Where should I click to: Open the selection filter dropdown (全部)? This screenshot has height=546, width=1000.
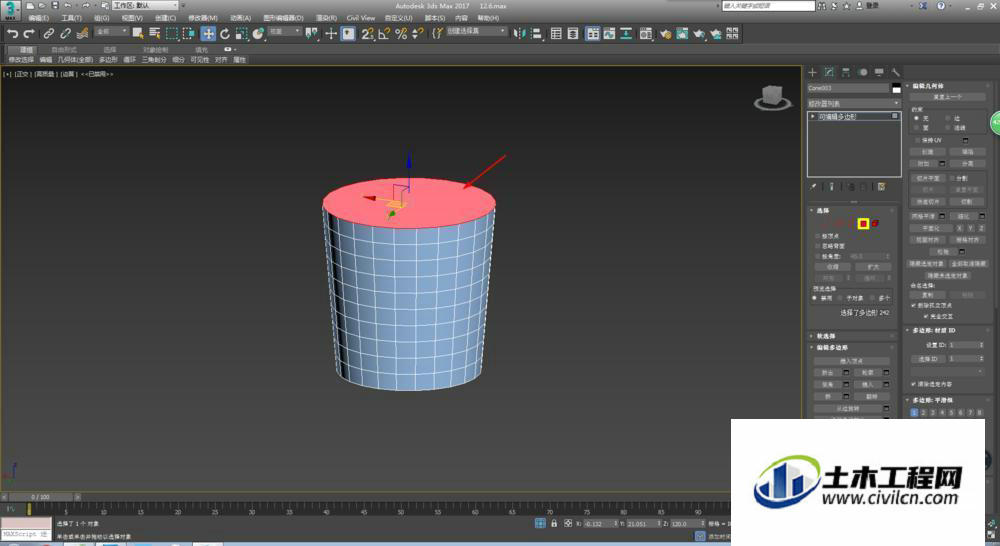click(x=112, y=31)
